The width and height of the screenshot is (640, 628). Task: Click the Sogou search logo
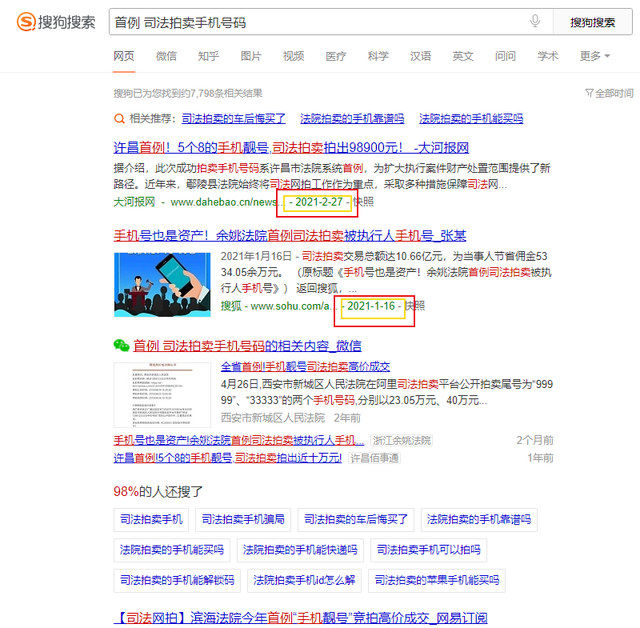pos(57,22)
